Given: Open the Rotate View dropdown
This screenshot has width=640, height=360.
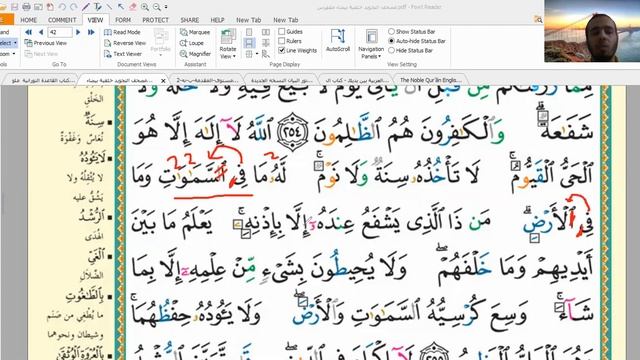Looking at the screenshot, I should [228, 44].
